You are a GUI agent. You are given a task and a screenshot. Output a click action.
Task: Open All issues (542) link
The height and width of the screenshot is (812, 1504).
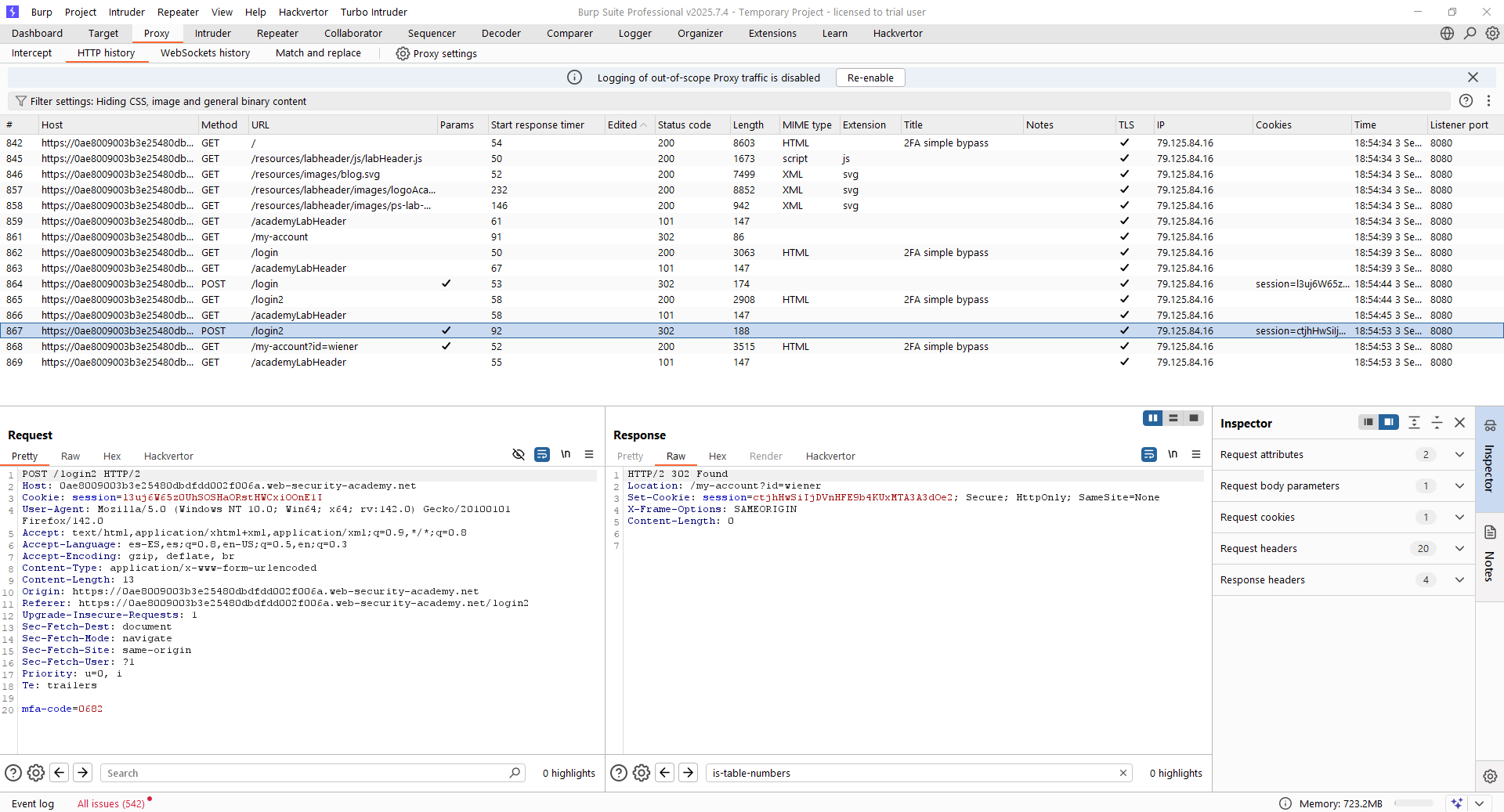tap(111, 803)
